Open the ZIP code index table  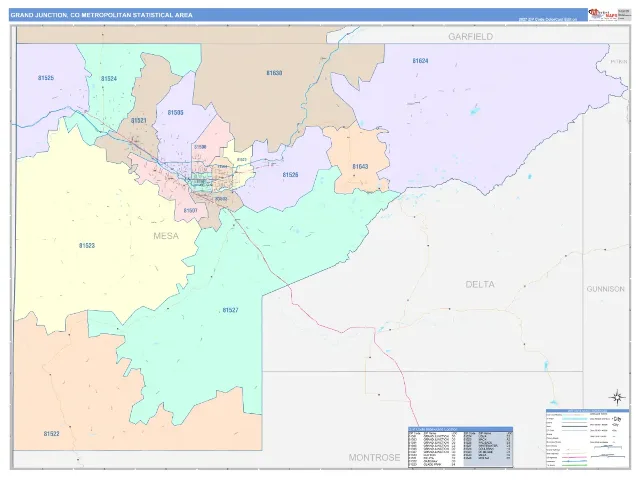[460, 448]
